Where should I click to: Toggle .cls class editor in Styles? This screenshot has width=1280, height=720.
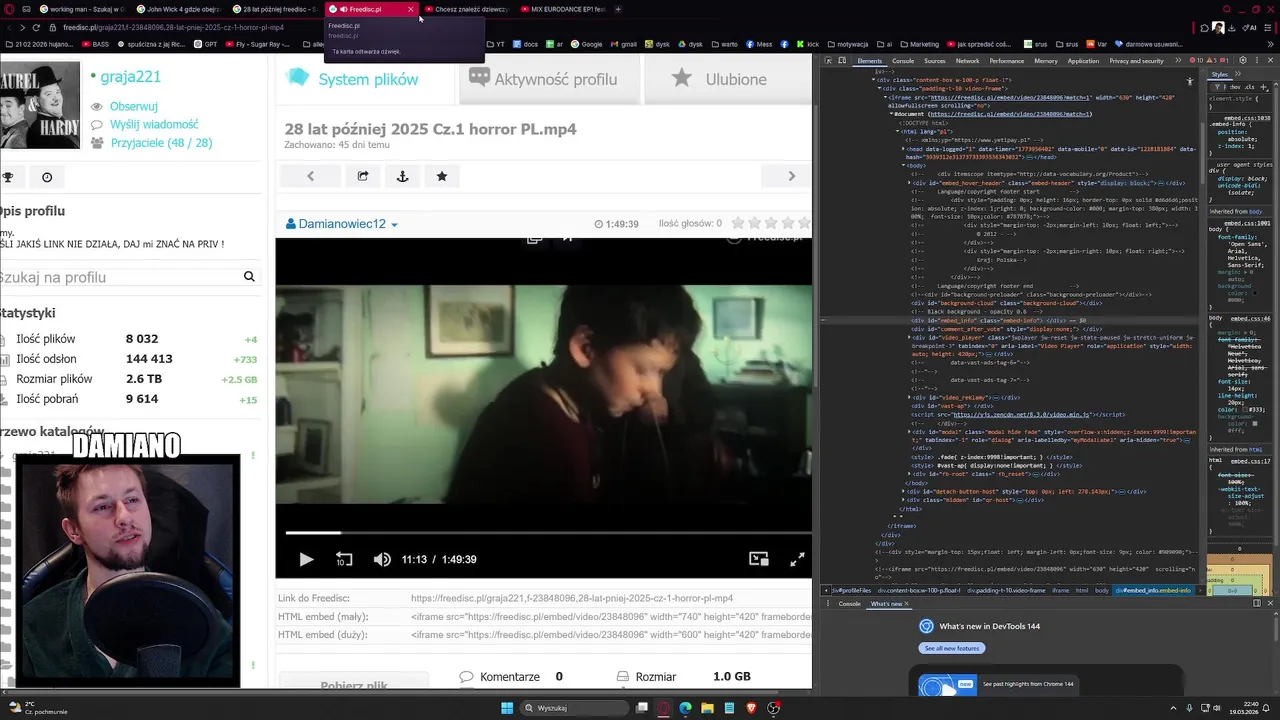click(1250, 87)
